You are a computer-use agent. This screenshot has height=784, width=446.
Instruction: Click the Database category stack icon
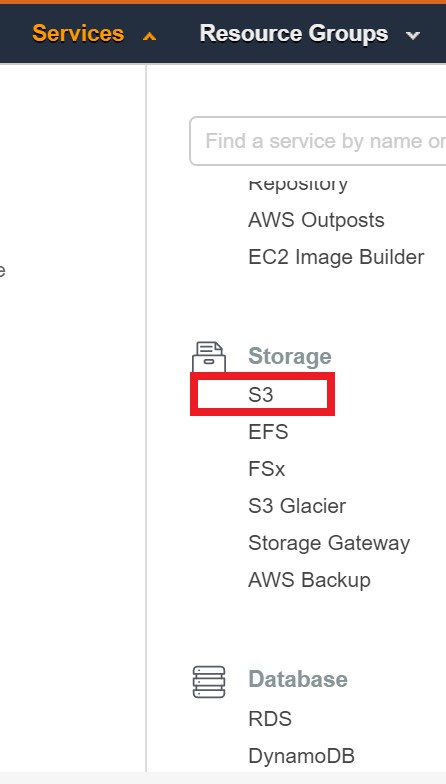click(x=209, y=682)
